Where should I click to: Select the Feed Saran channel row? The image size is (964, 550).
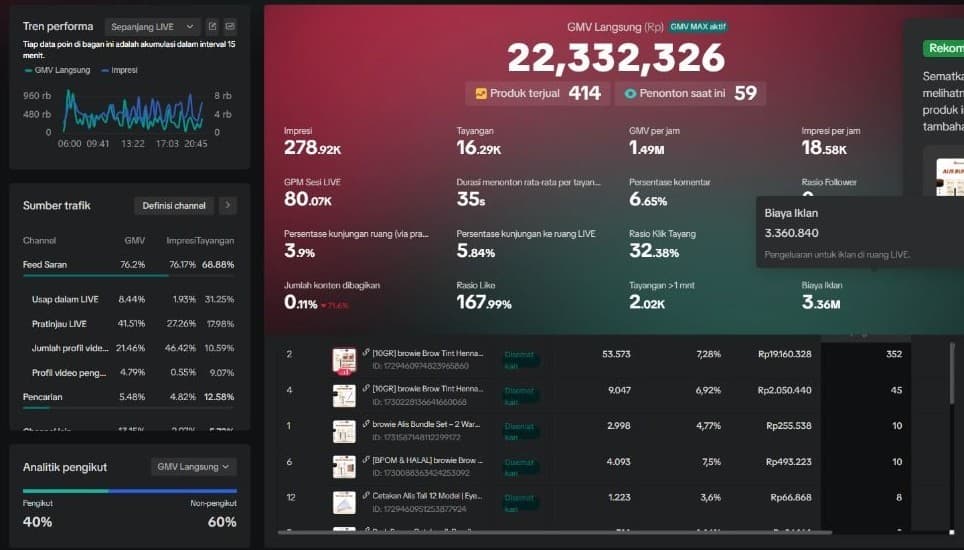[128, 264]
